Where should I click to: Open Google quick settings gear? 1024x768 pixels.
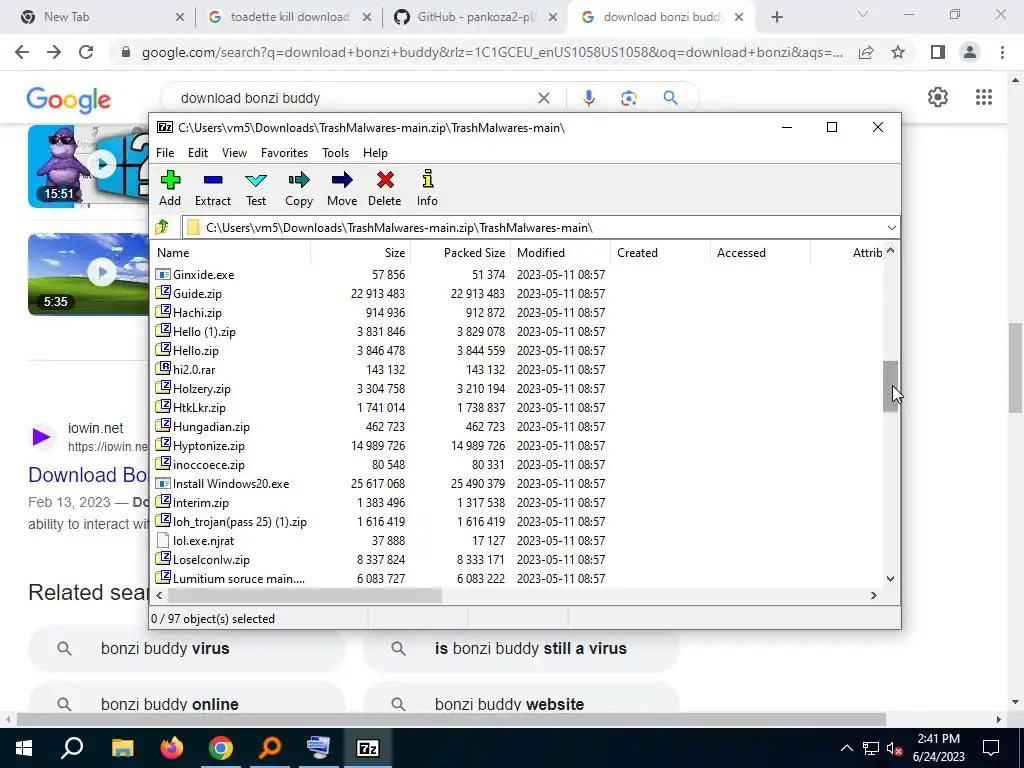coord(938,97)
